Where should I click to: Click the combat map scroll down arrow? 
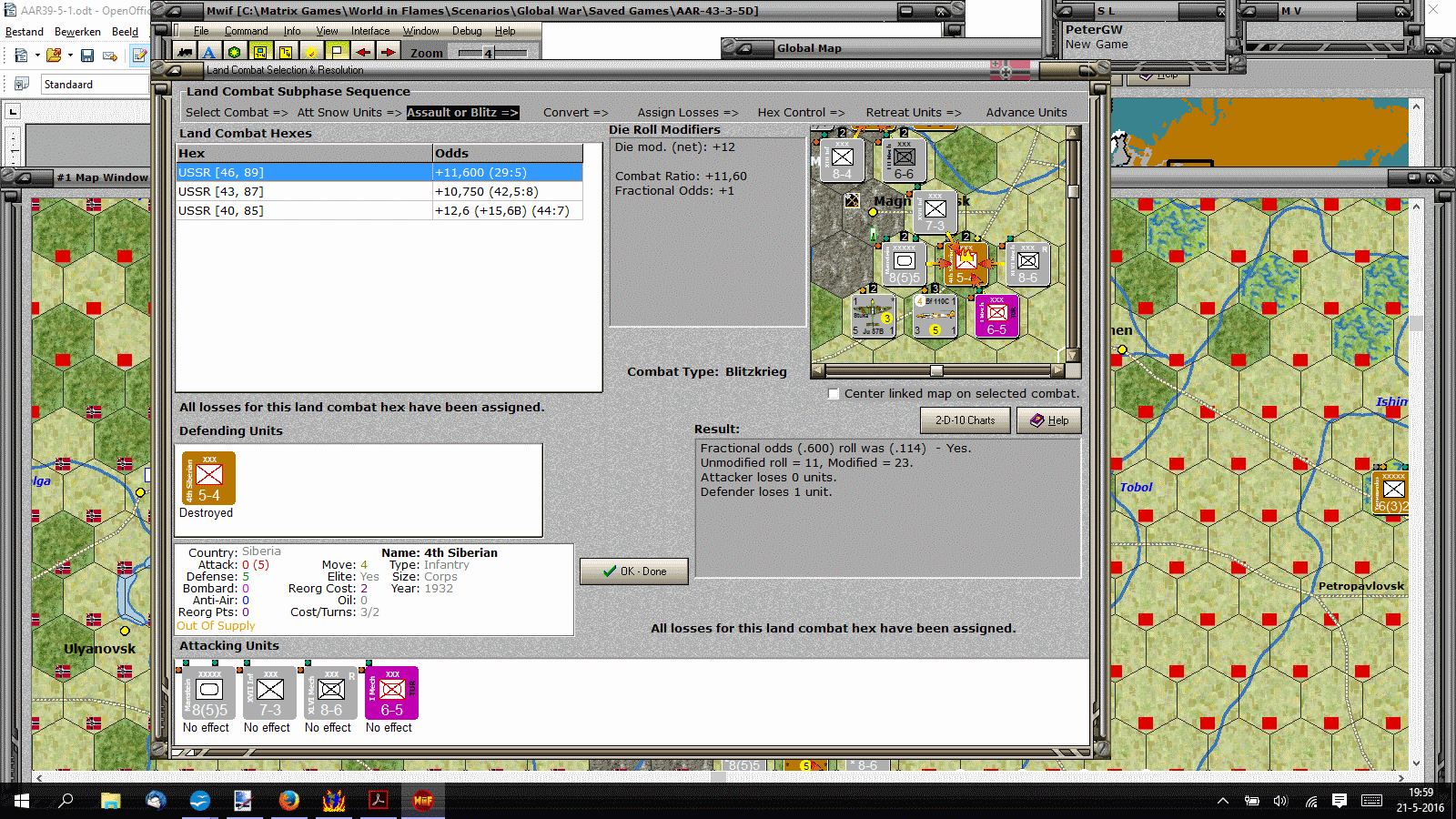point(1073,356)
